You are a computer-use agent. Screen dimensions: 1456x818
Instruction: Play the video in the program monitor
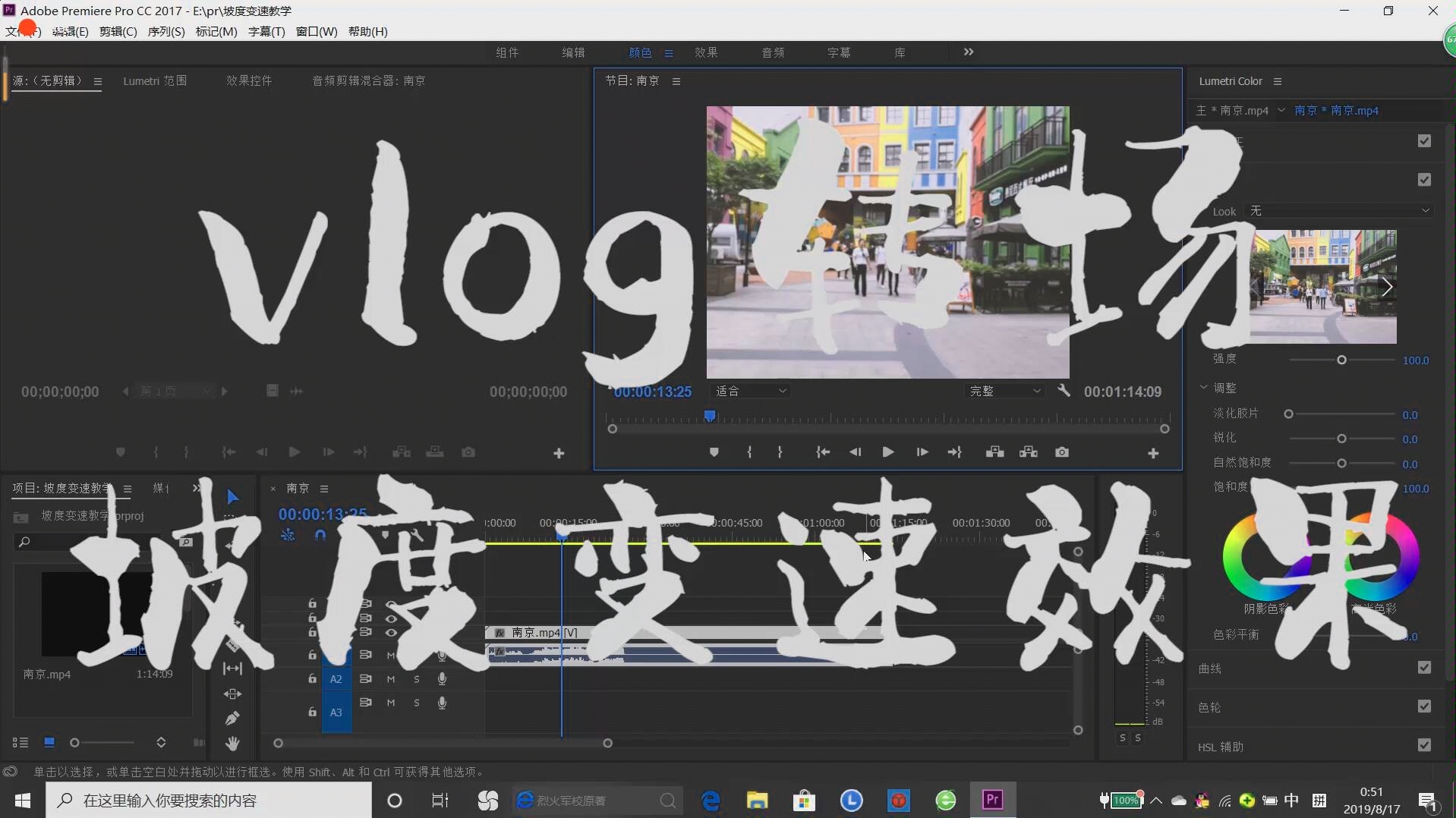[888, 452]
